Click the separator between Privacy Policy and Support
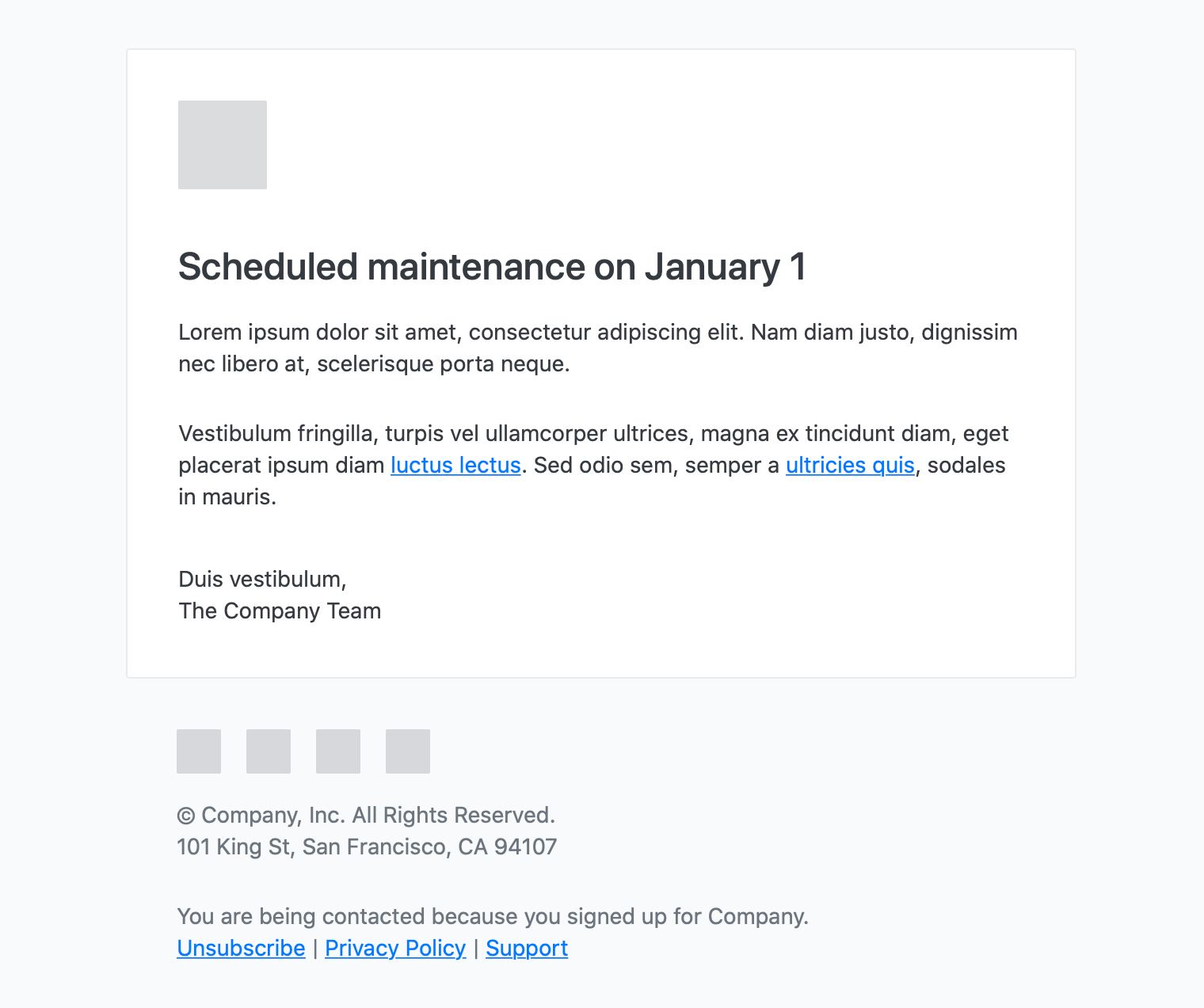Viewport: 1204px width, 1008px height. point(476,949)
